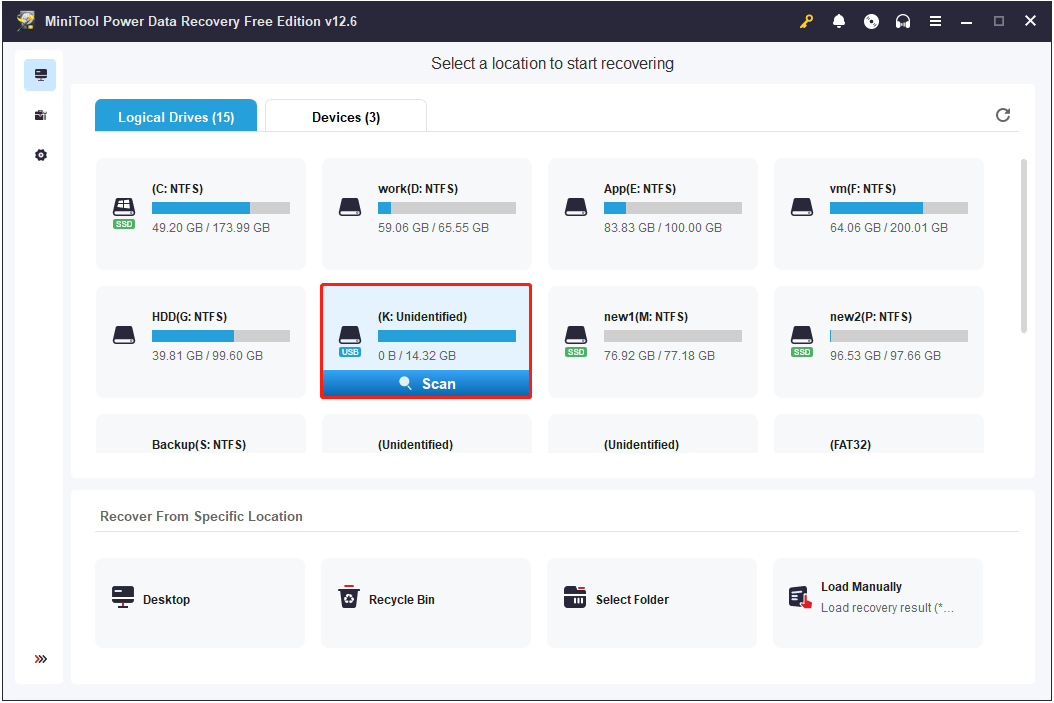Screen dimensions: 1054x703
Task: Switch to the Devices tab
Action: point(345,115)
